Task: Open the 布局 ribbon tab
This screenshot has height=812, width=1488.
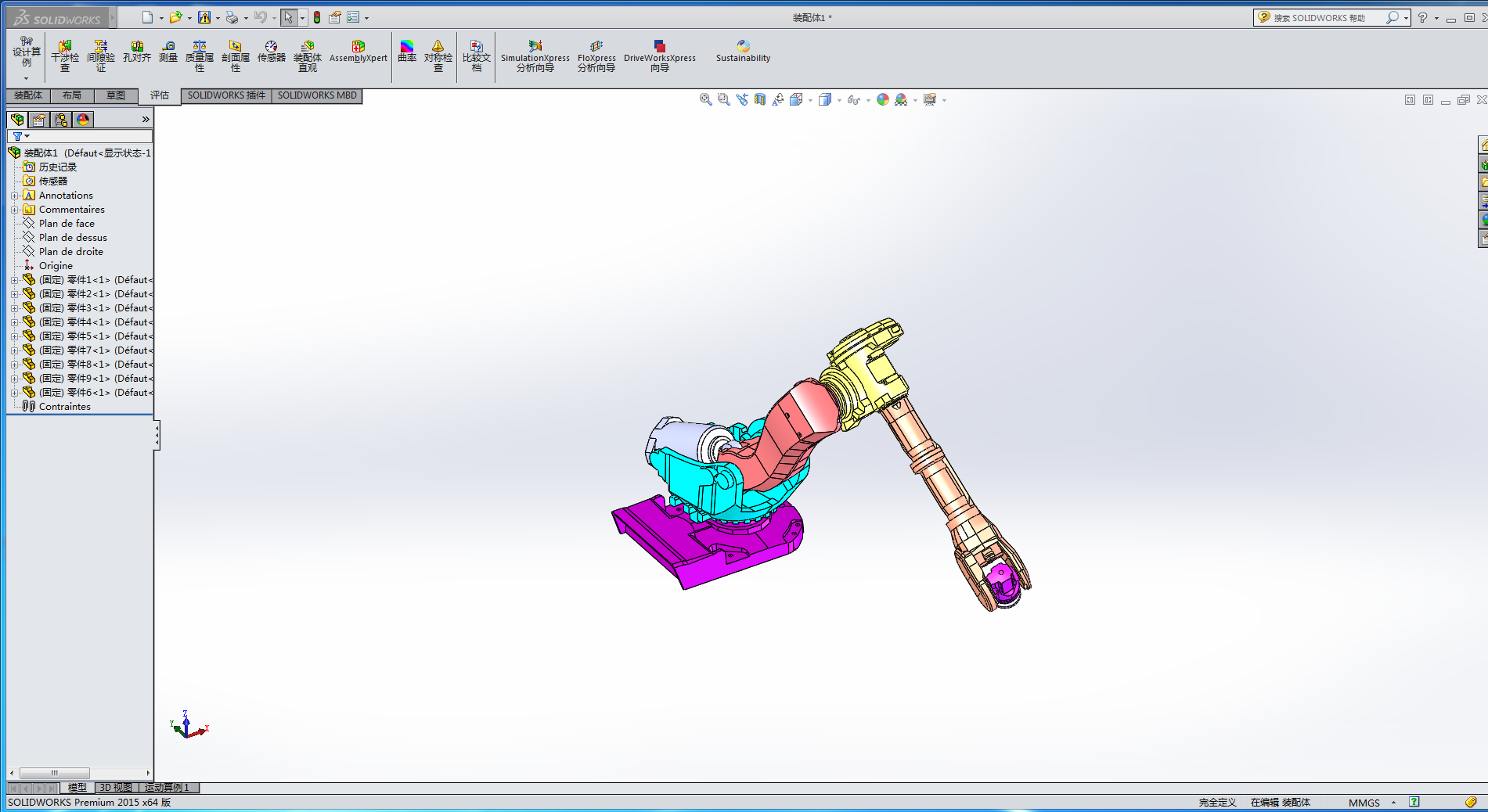Action: pyautogui.click(x=72, y=95)
